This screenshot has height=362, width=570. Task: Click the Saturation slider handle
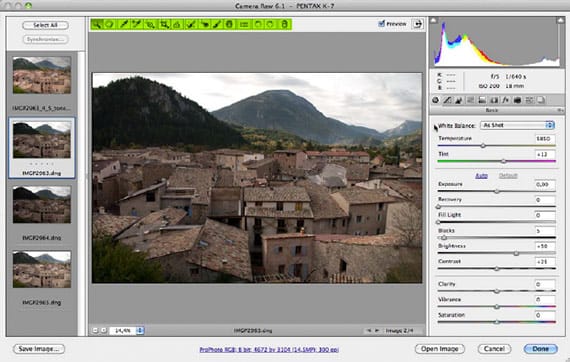click(497, 322)
